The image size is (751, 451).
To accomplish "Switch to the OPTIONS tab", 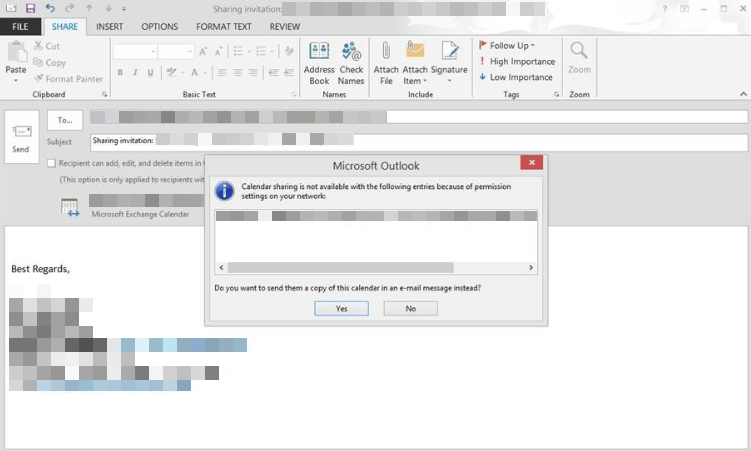I will pos(159,27).
